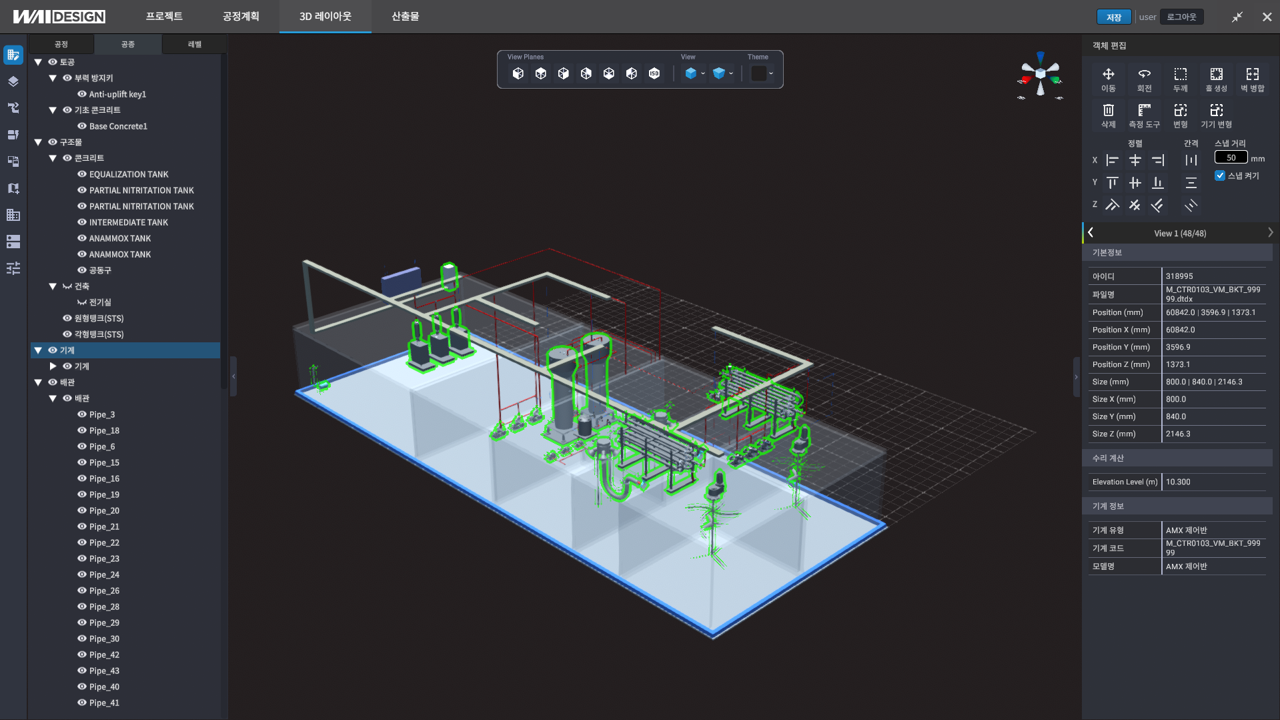Toggle visibility of INTERMEDIATE TANK
Screen dimensions: 1280x720
[x=82, y=222]
